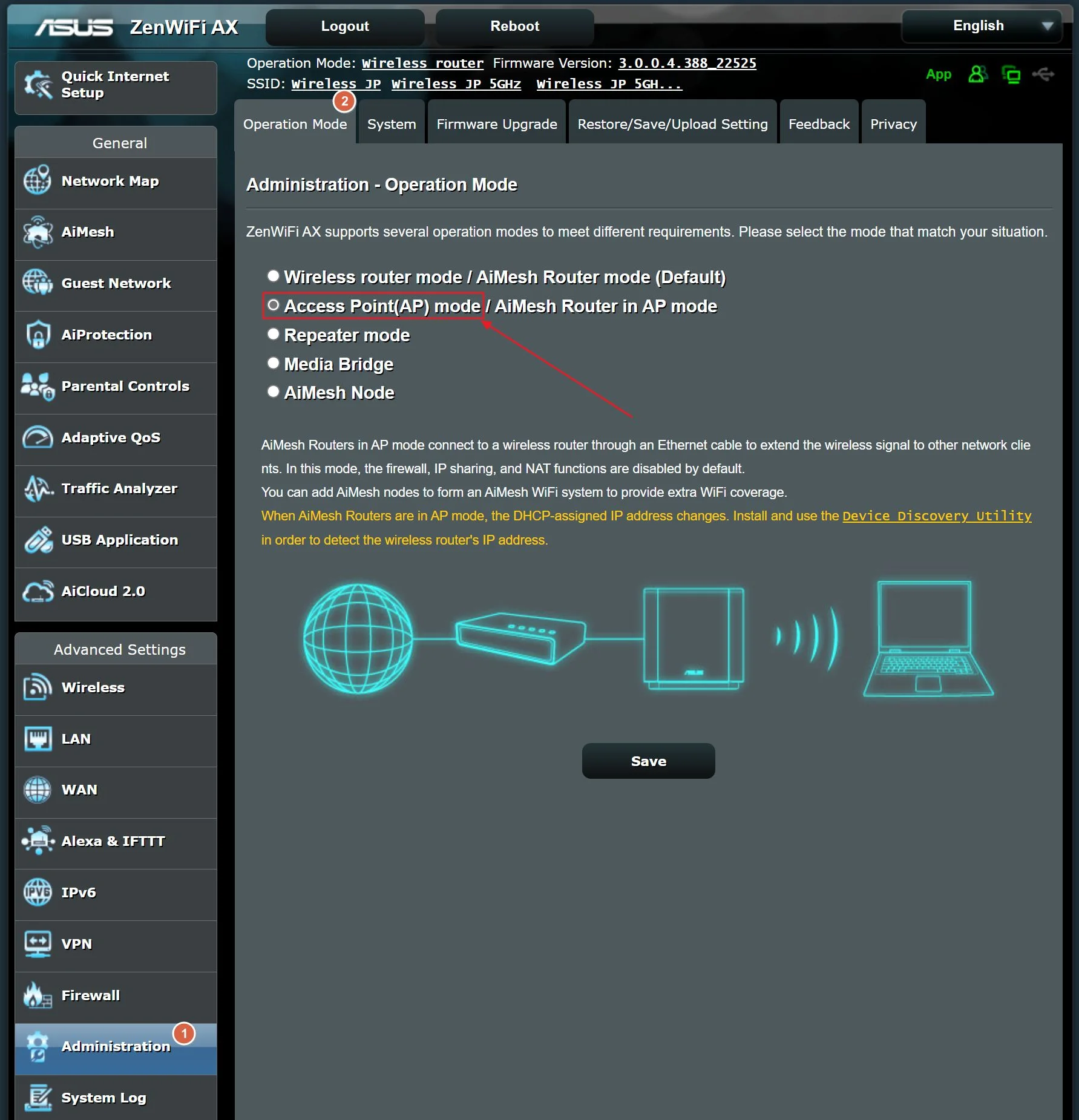Click the green network clients icon
This screenshot has width=1079, height=1120.
[1011, 74]
